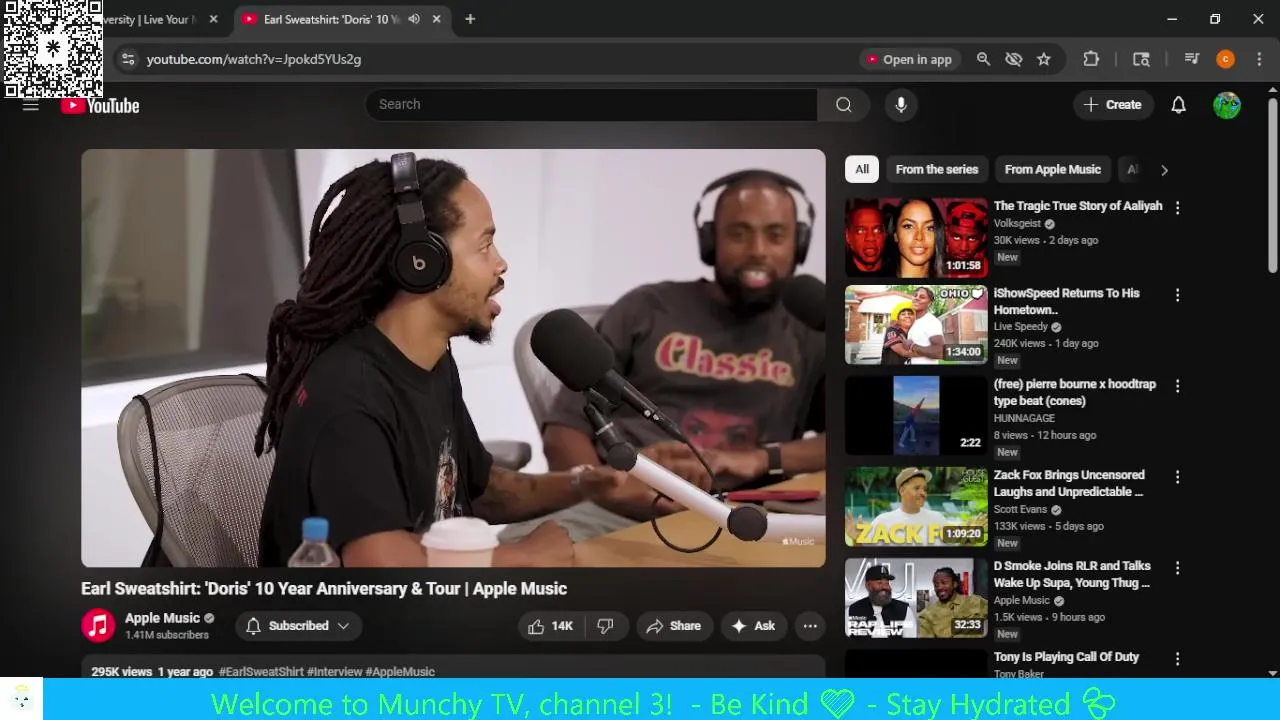This screenshot has height=720, width=1280.
Task: Switch to the Earl Sweatshirt Doris browser tab
Action: tap(330, 19)
